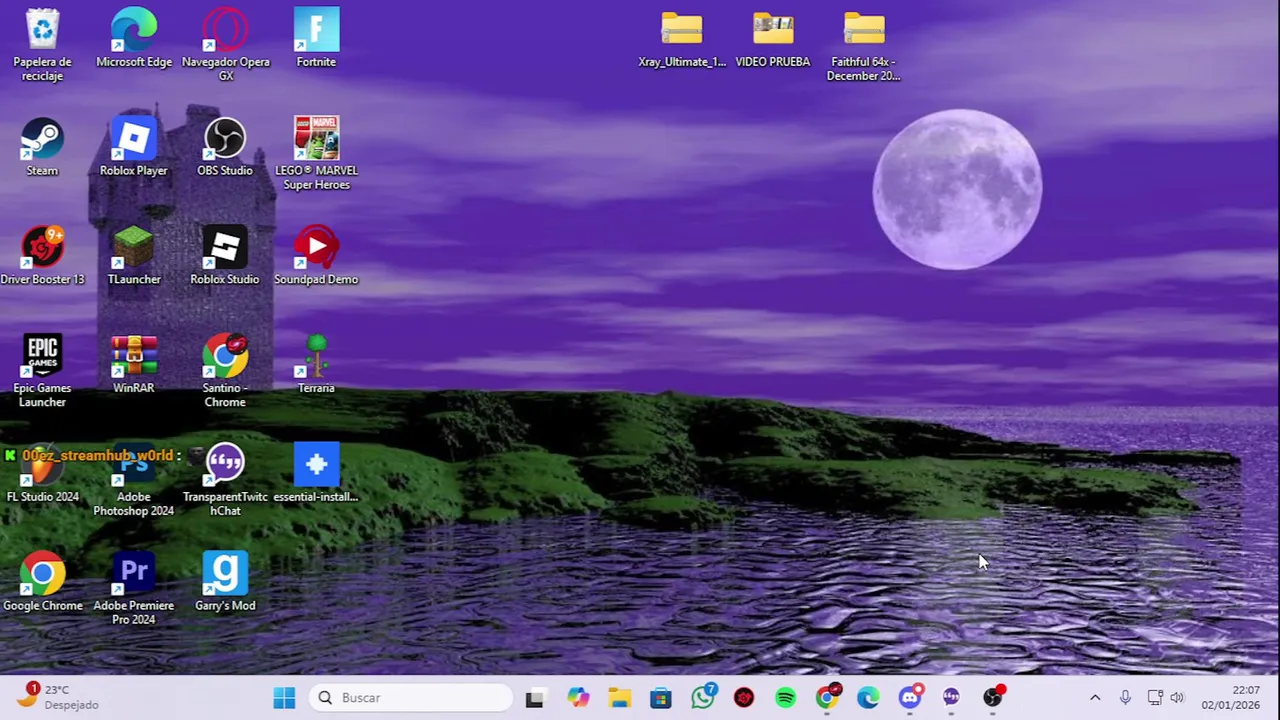Select the Roblox Studio shortcut

[225, 256]
